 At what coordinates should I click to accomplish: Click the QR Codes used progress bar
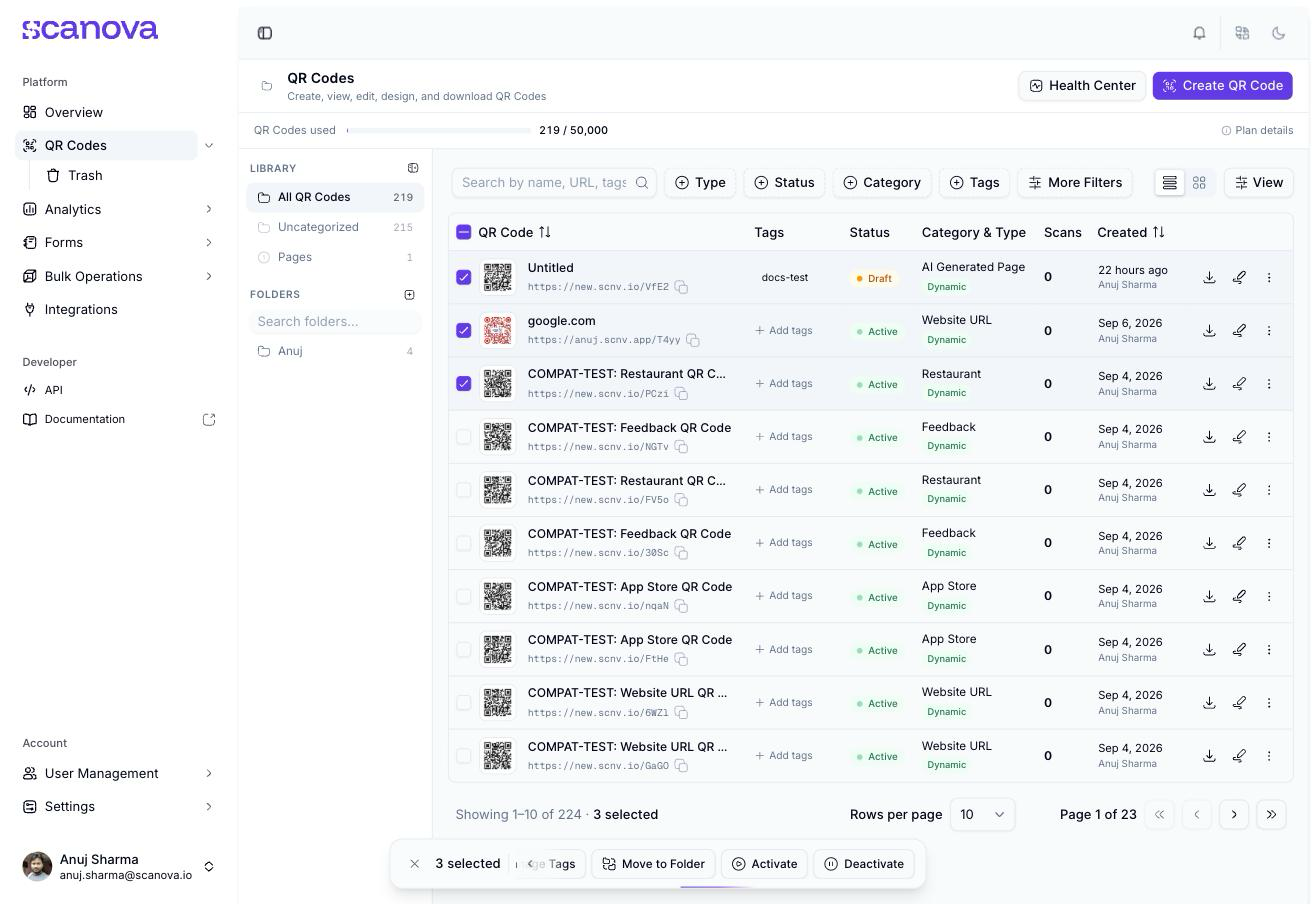439,130
